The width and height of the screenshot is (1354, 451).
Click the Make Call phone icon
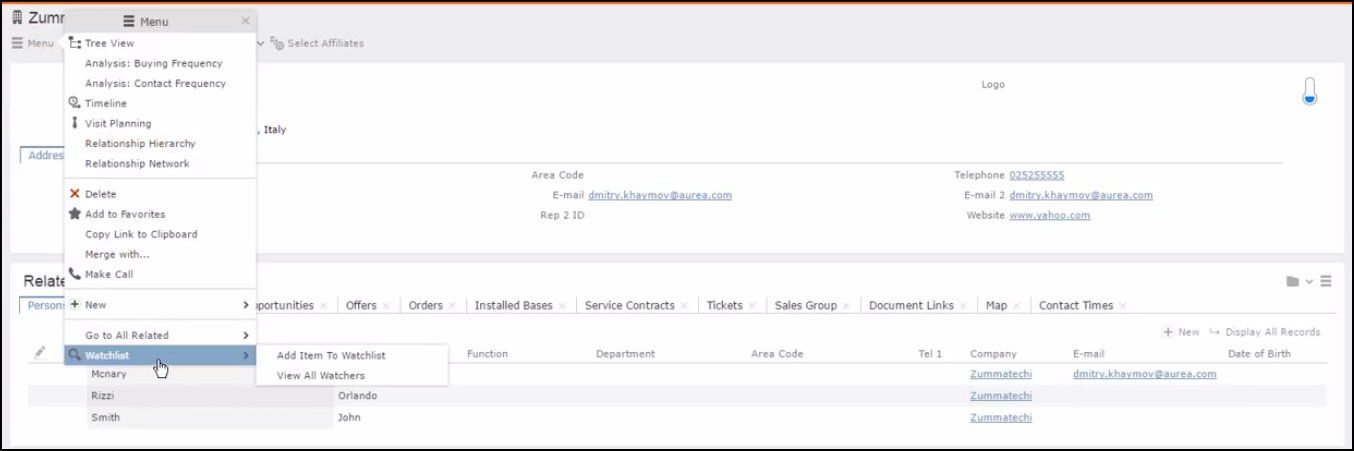click(x=75, y=274)
